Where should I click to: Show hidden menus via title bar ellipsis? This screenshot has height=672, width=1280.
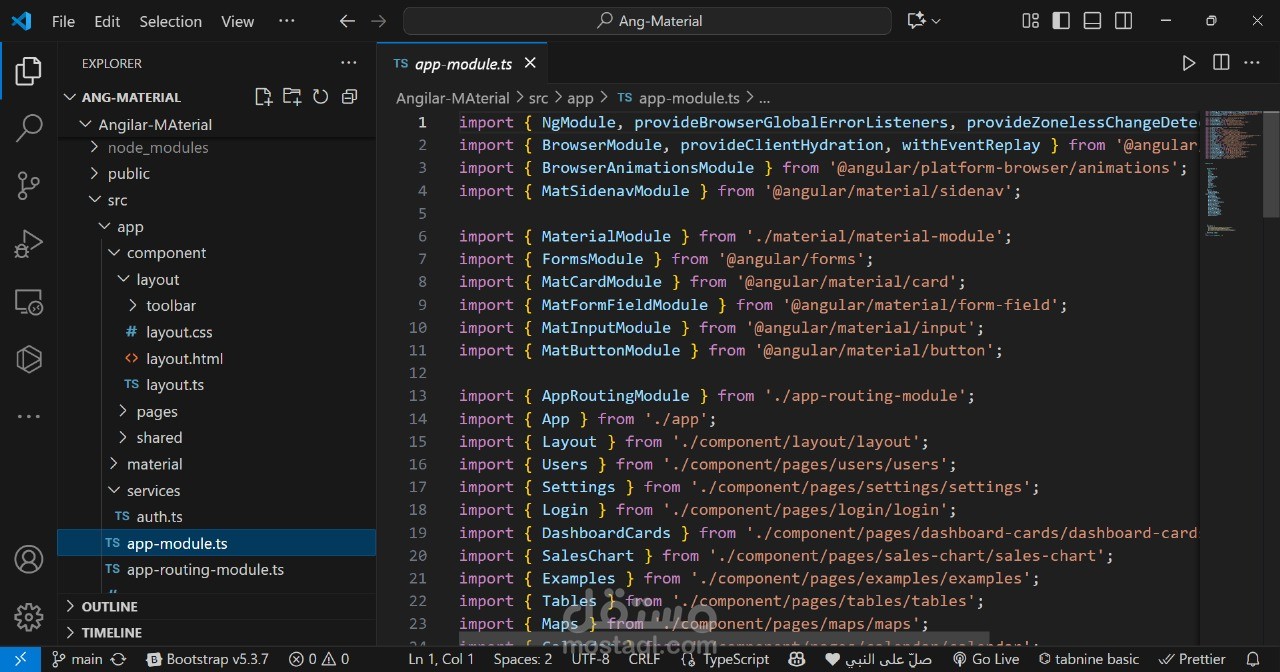coord(287,21)
